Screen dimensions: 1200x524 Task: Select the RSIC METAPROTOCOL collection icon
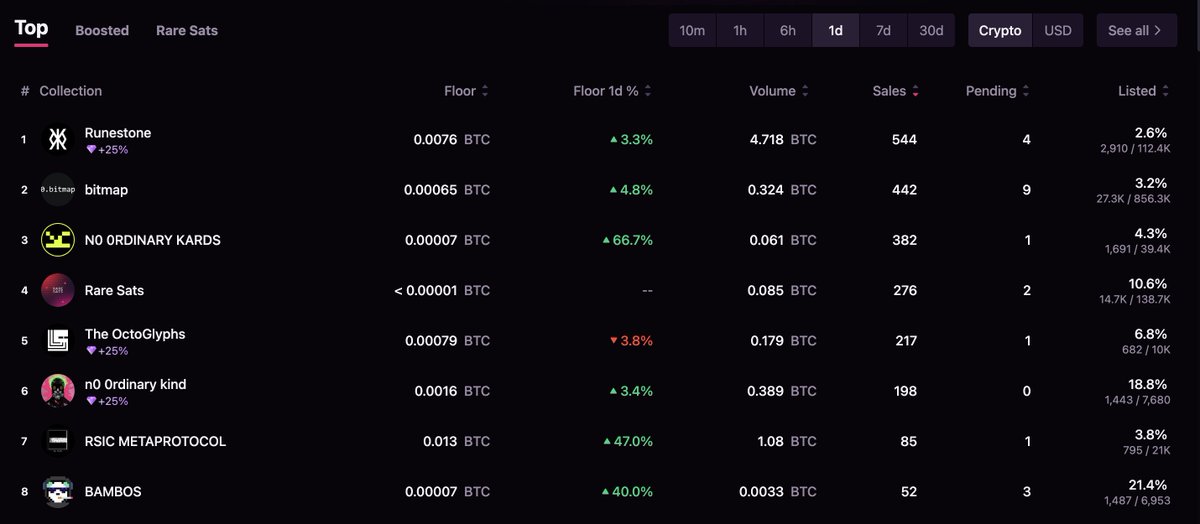click(58, 441)
